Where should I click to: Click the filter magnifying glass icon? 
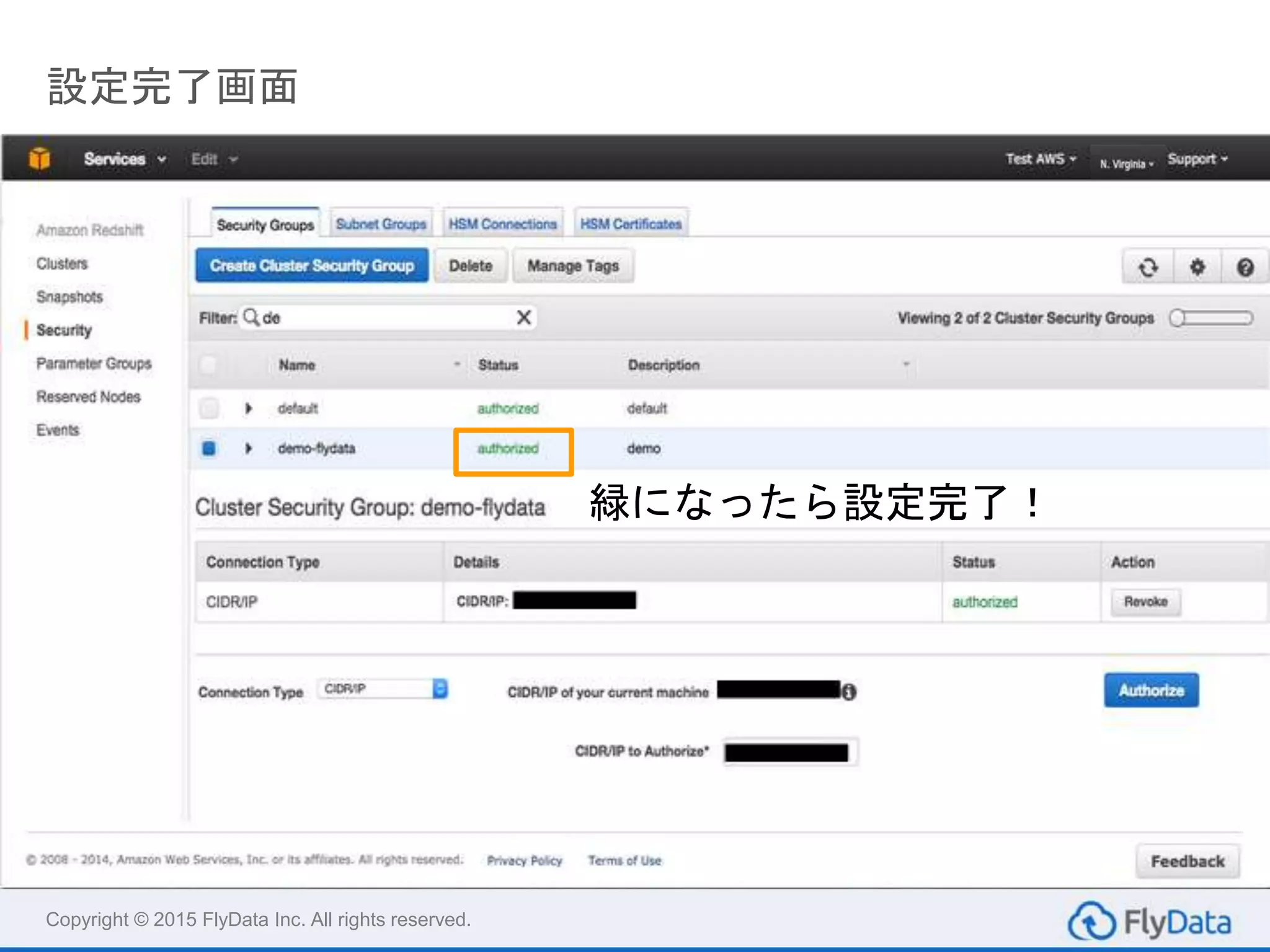point(251,317)
